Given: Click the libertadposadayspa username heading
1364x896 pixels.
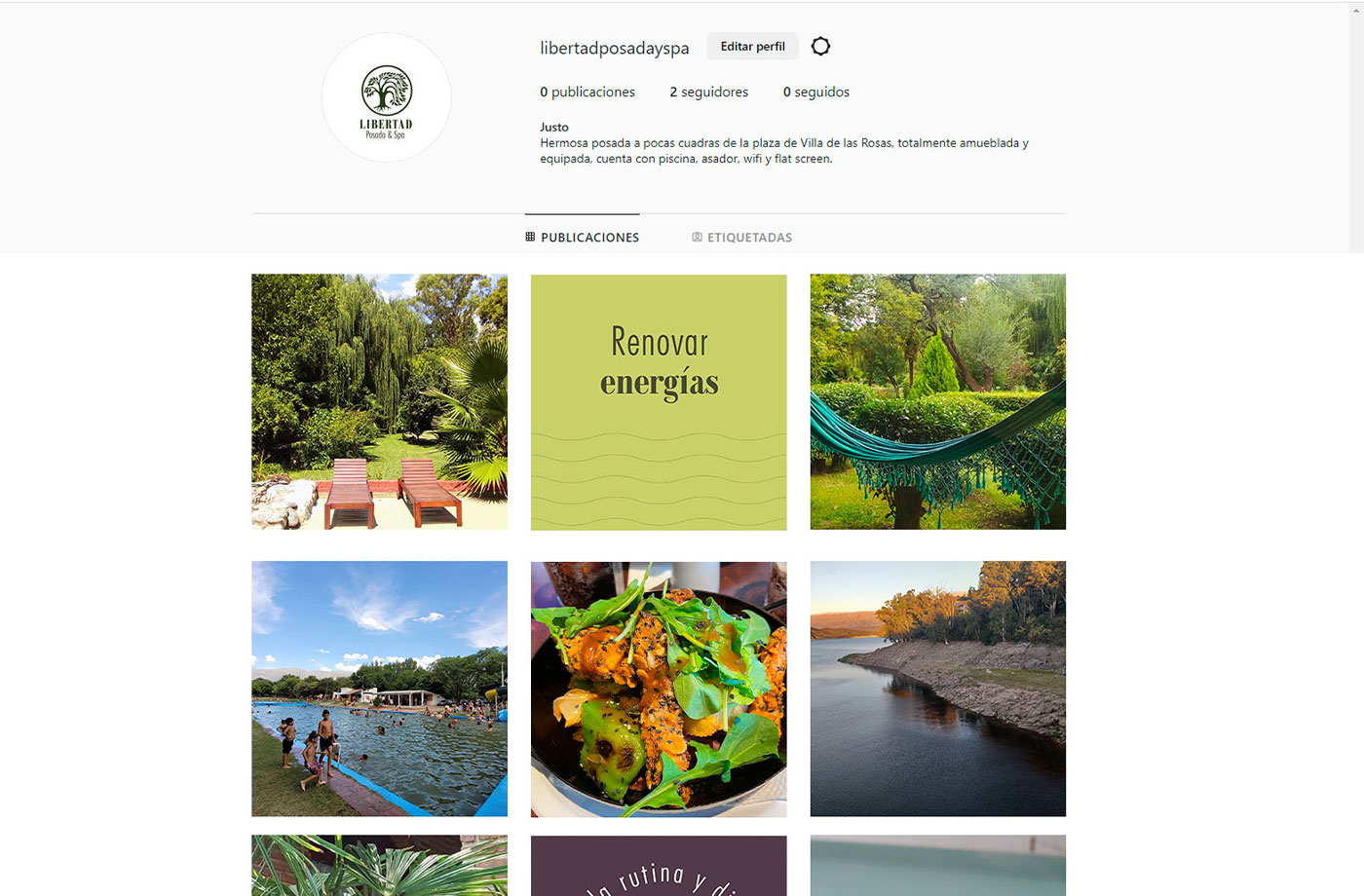Looking at the screenshot, I should tap(615, 48).
